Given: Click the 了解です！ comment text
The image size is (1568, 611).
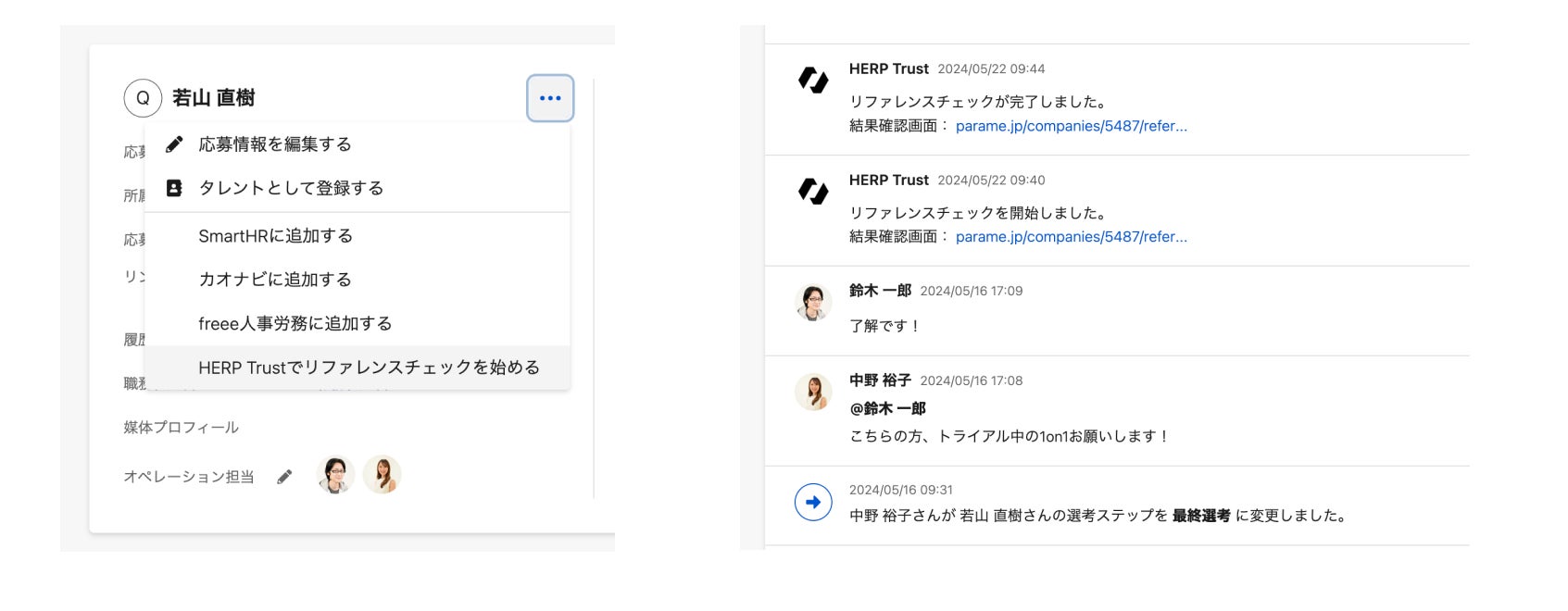Looking at the screenshot, I should coord(885,326).
